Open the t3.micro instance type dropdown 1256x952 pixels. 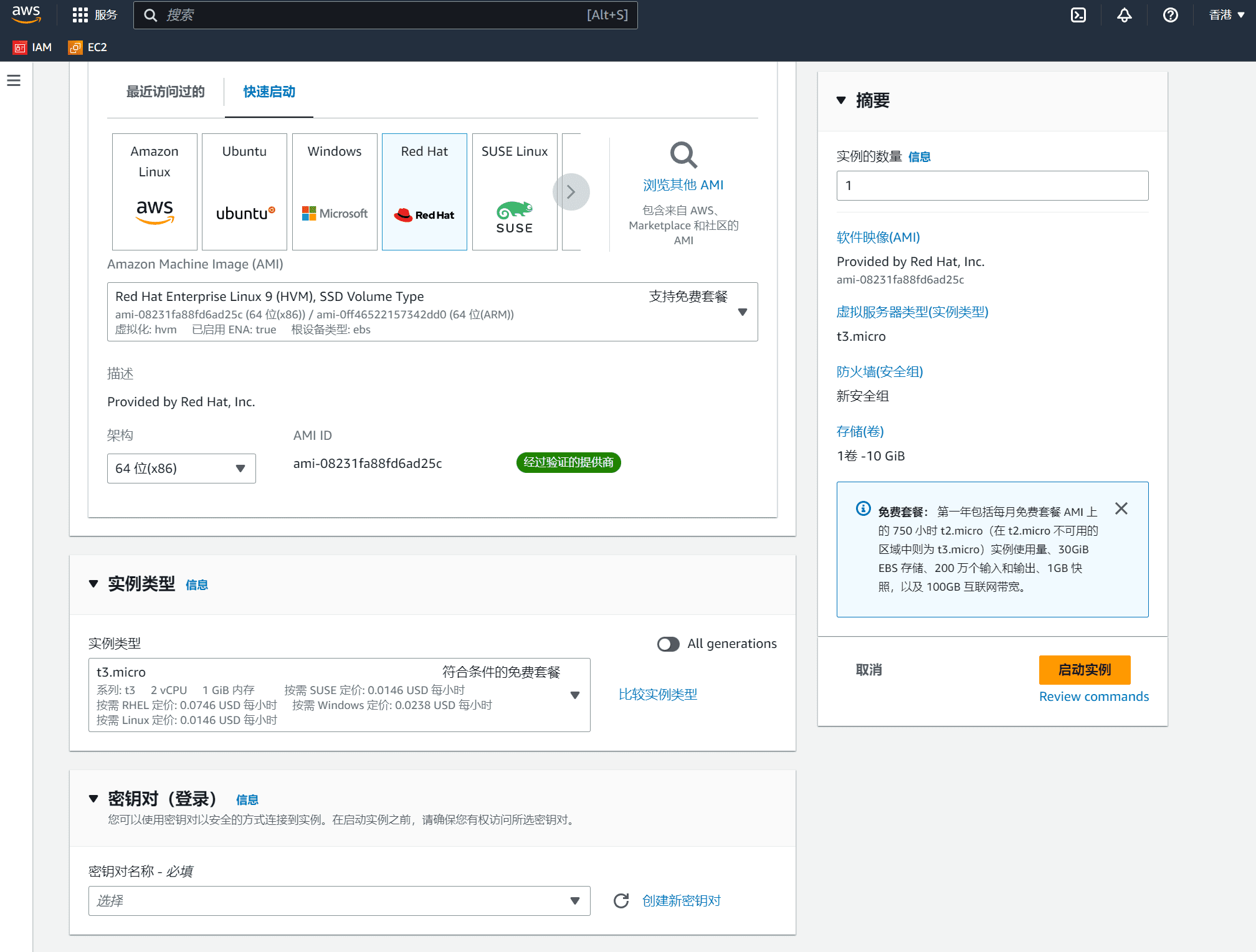(x=339, y=695)
